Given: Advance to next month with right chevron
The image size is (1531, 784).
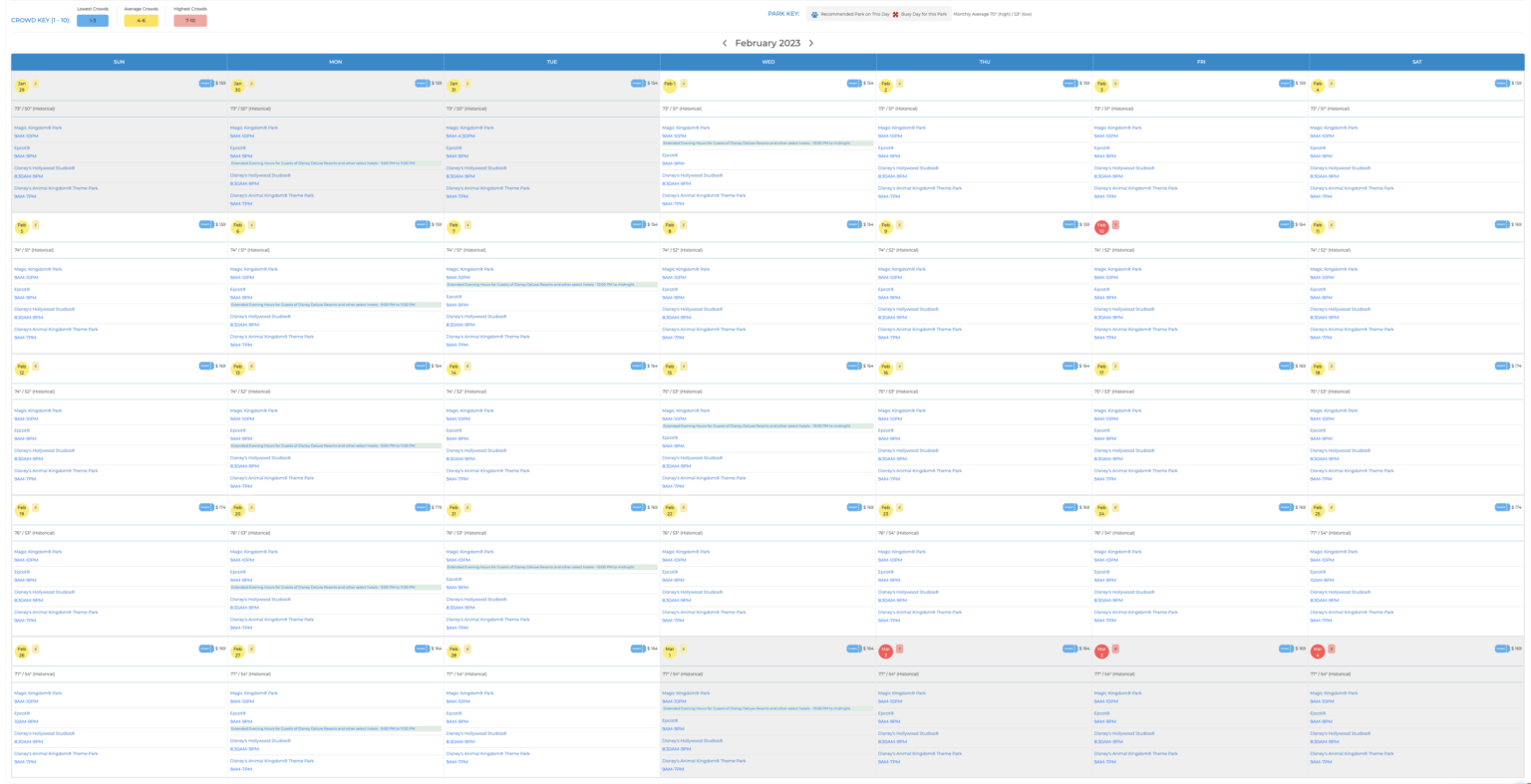Looking at the screenshot, I should 811,44.
